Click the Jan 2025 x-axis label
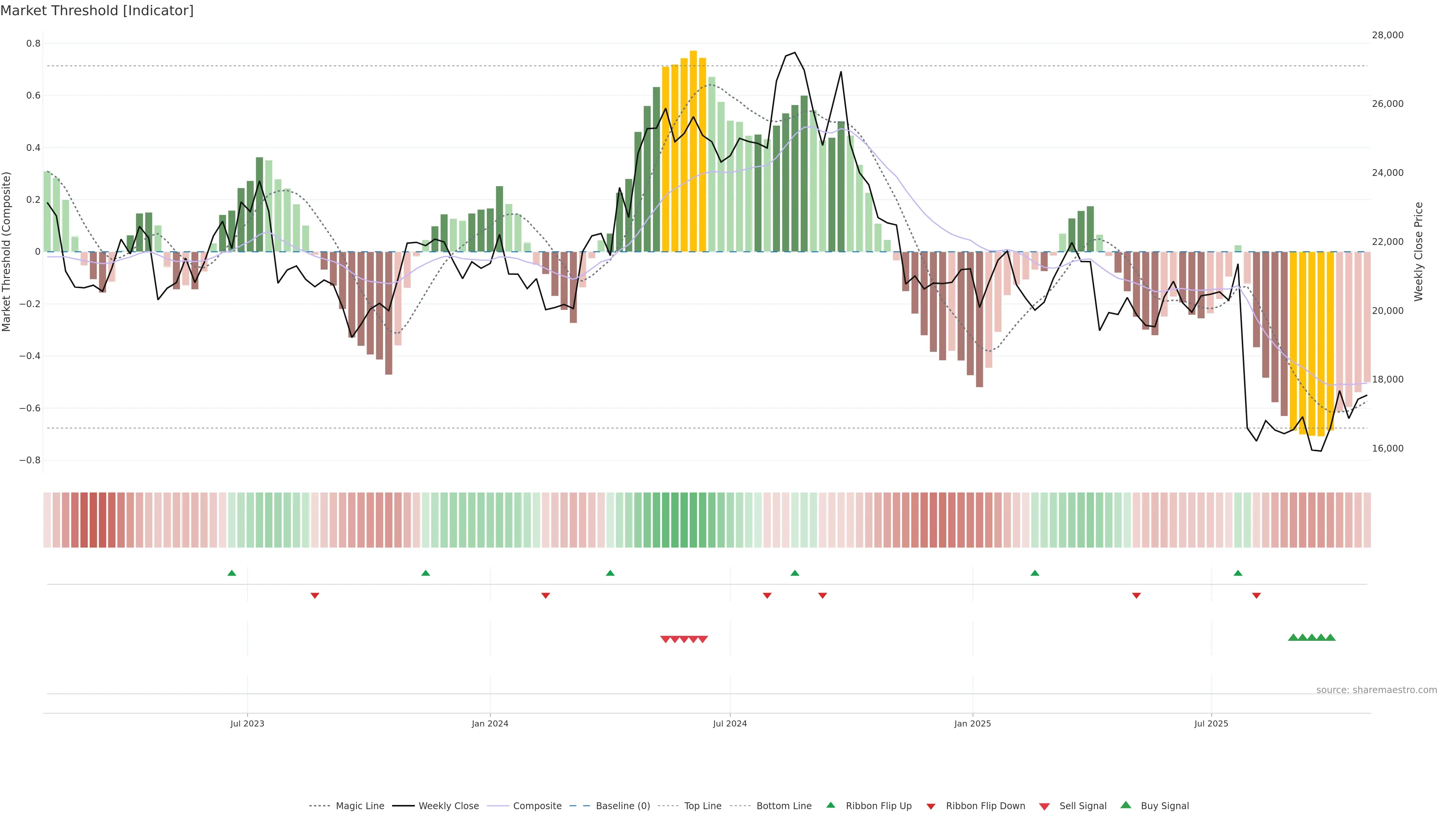Image resolution: width=1456 pixels, height=819 pixels. 972,723
